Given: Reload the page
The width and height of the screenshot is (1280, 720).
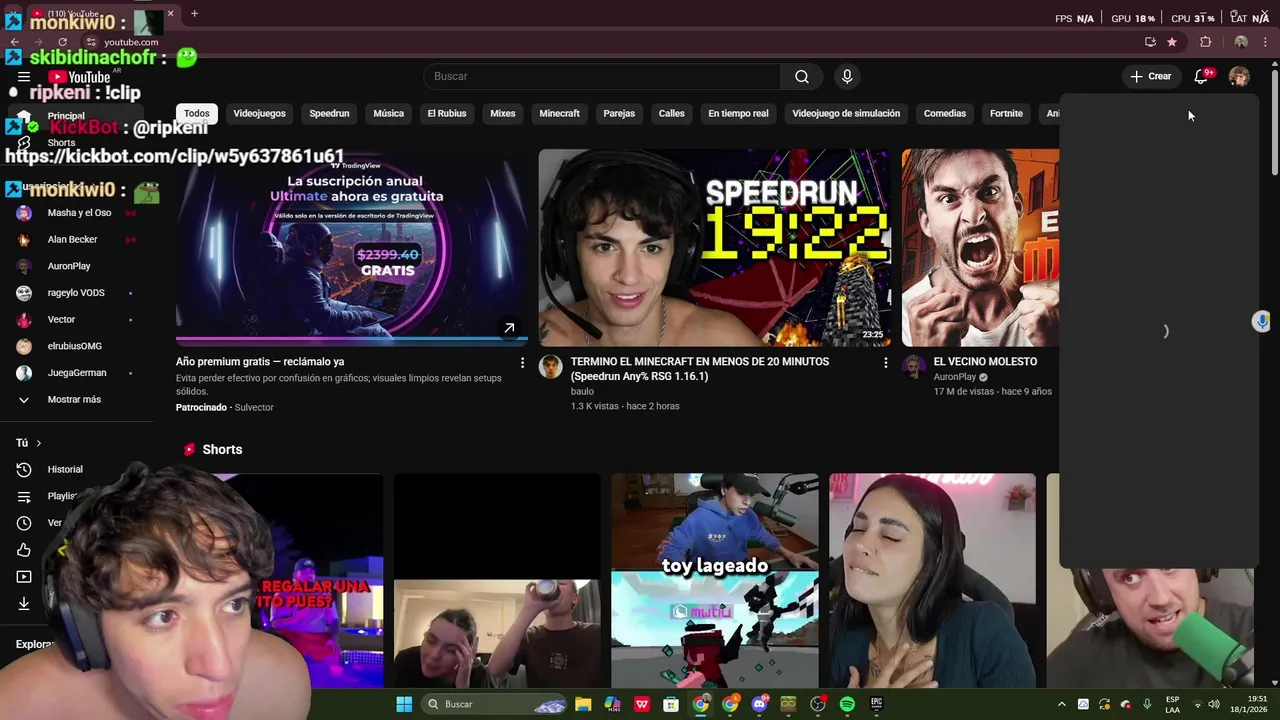Looking at the screenshot, I should (x=62, y=42).
